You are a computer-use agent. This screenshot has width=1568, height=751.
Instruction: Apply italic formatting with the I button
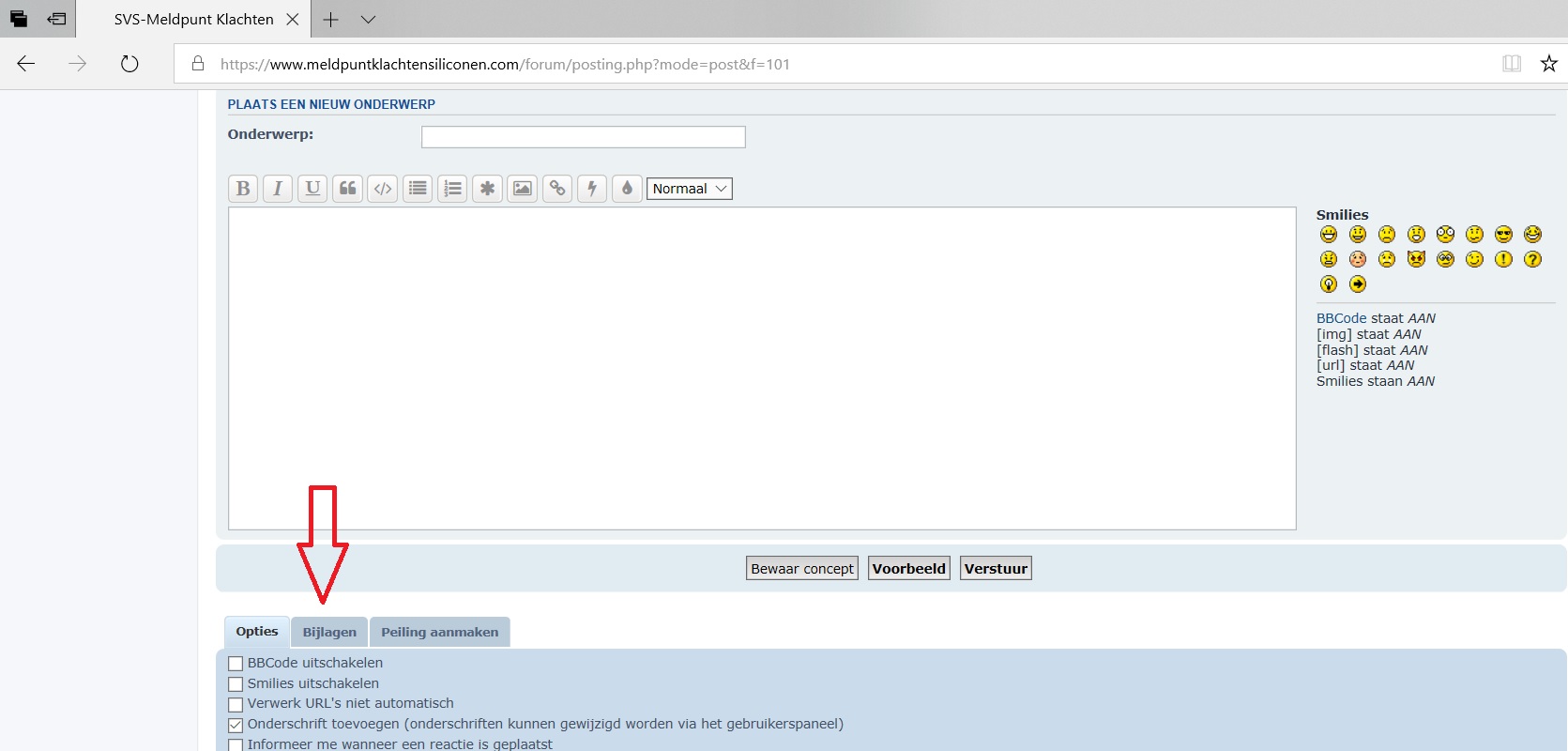point(278,189)
